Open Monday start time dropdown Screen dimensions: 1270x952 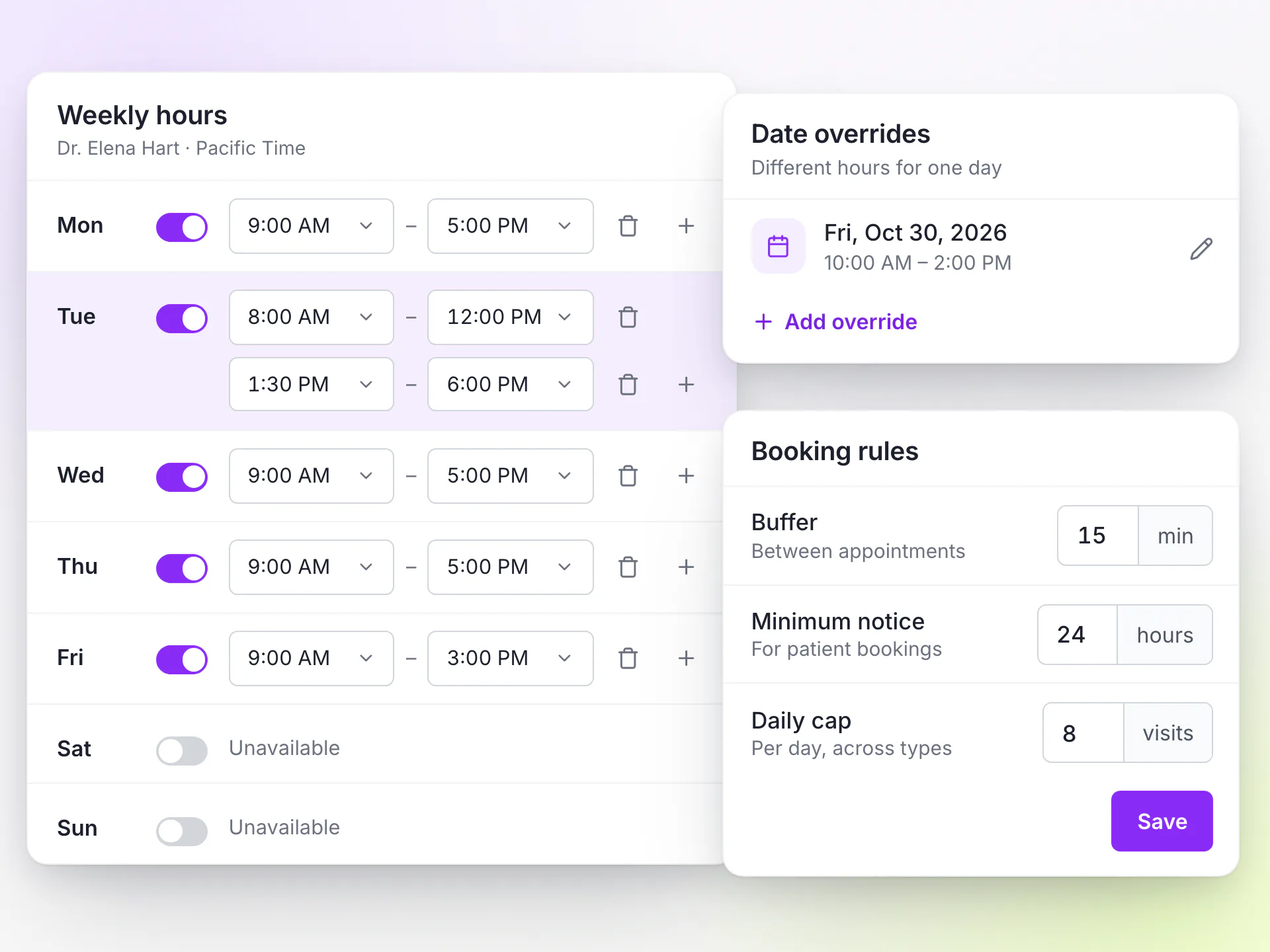coord(312,226)
